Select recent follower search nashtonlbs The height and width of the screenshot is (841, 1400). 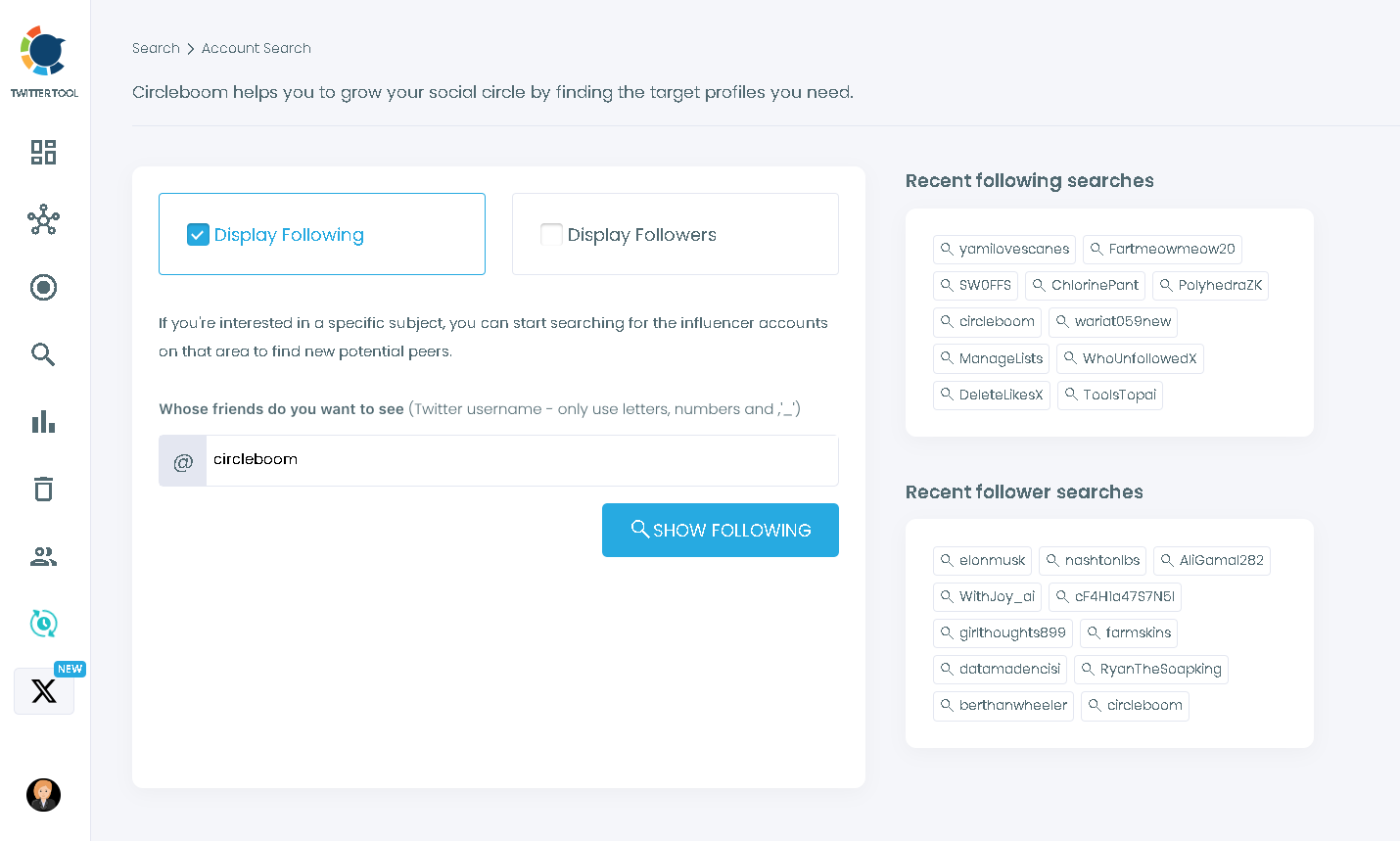point(1093,561)
